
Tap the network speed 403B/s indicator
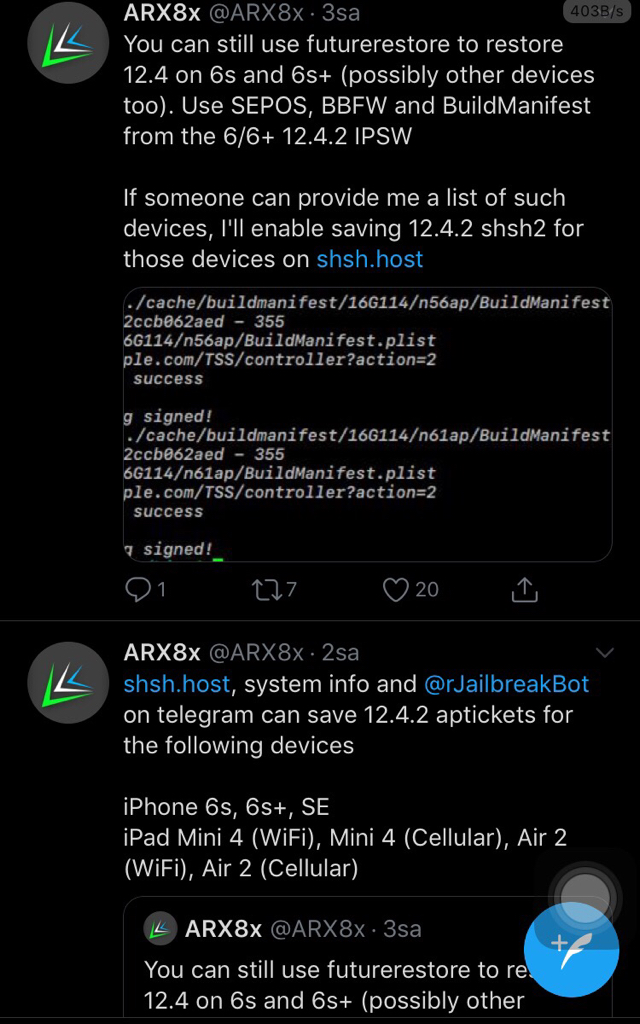click(594, 12)
